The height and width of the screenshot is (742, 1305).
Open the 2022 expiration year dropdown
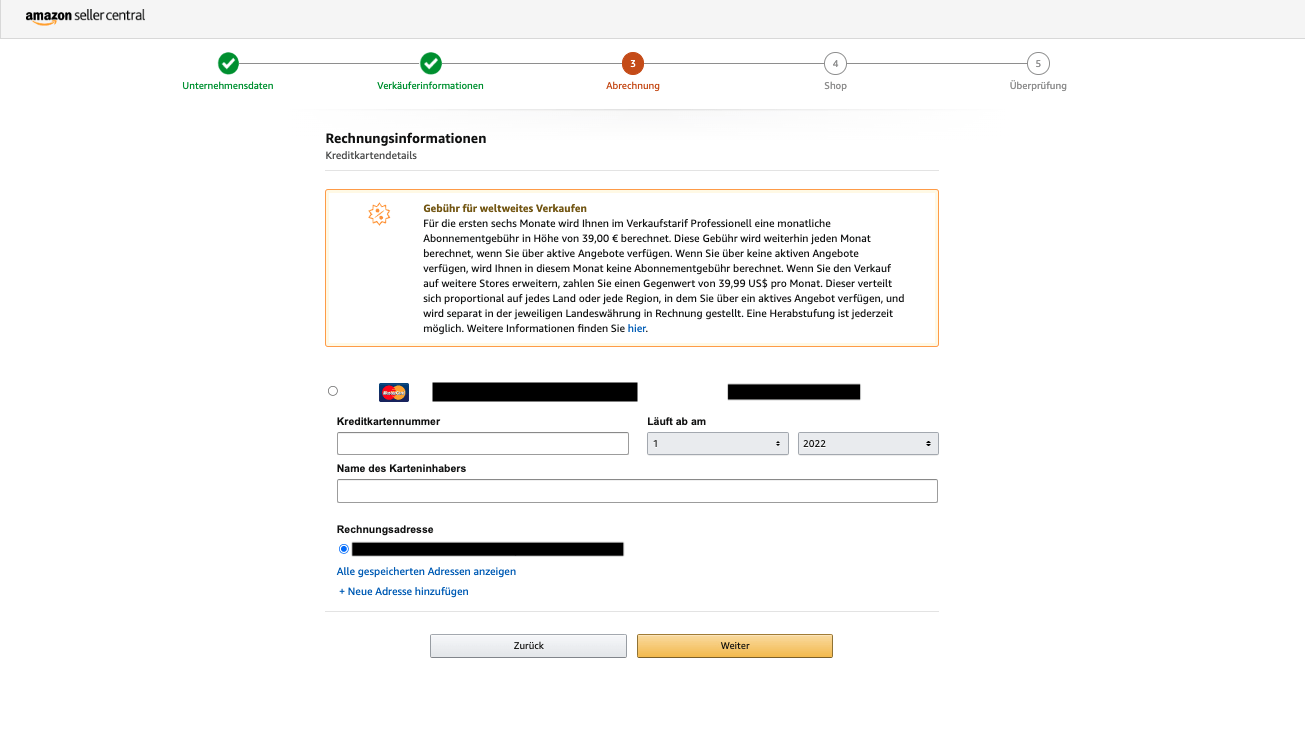[868, 443]
